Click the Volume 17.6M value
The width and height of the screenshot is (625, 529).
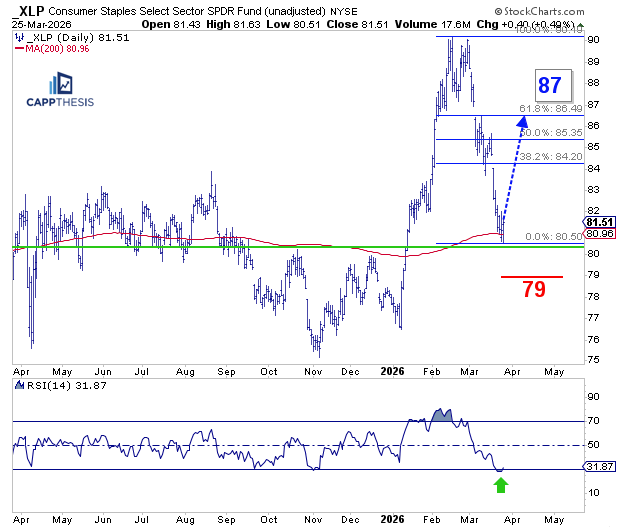tap(432, 24)
